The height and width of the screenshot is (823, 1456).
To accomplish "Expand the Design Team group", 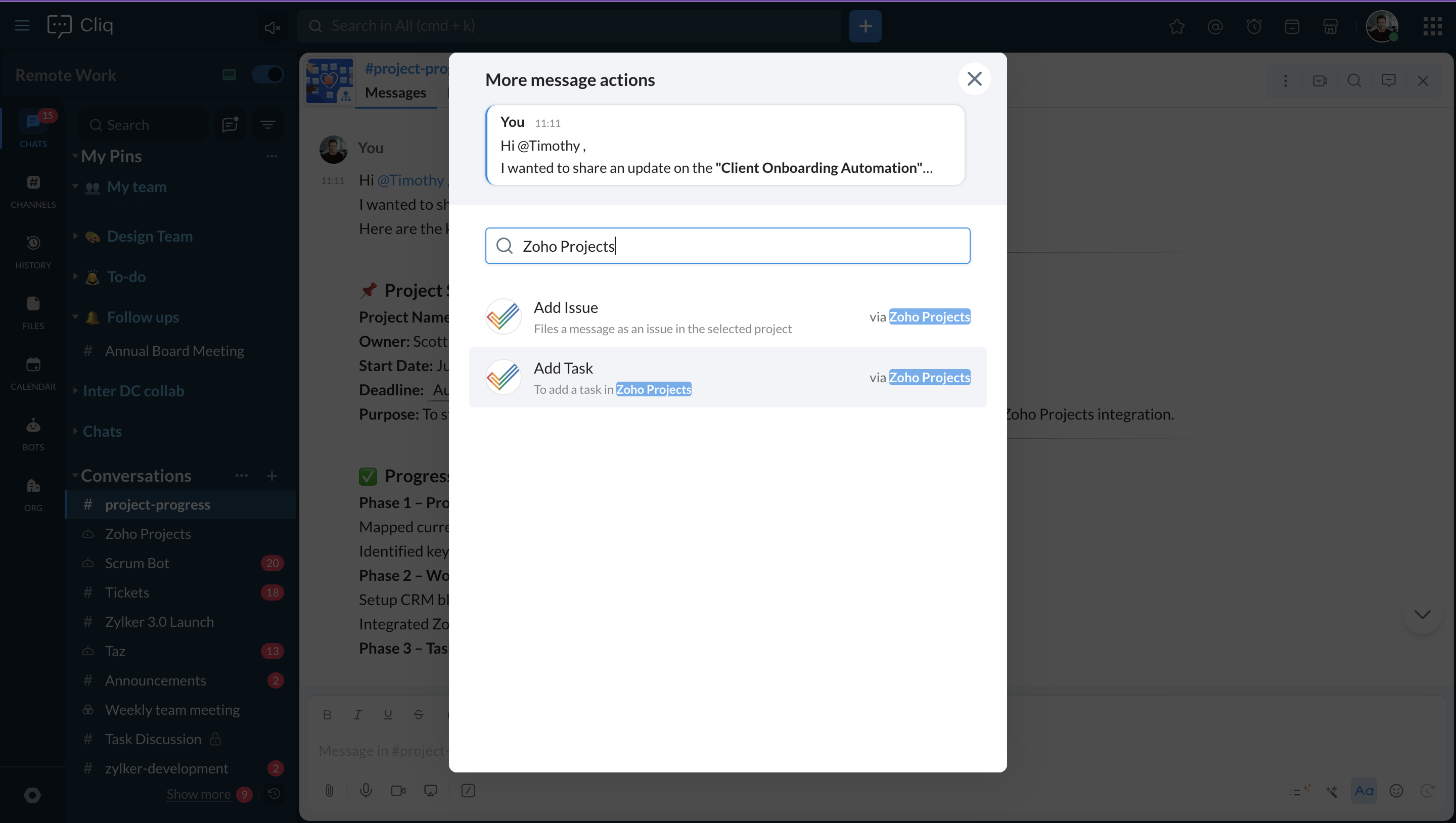I will pos(75,236).
